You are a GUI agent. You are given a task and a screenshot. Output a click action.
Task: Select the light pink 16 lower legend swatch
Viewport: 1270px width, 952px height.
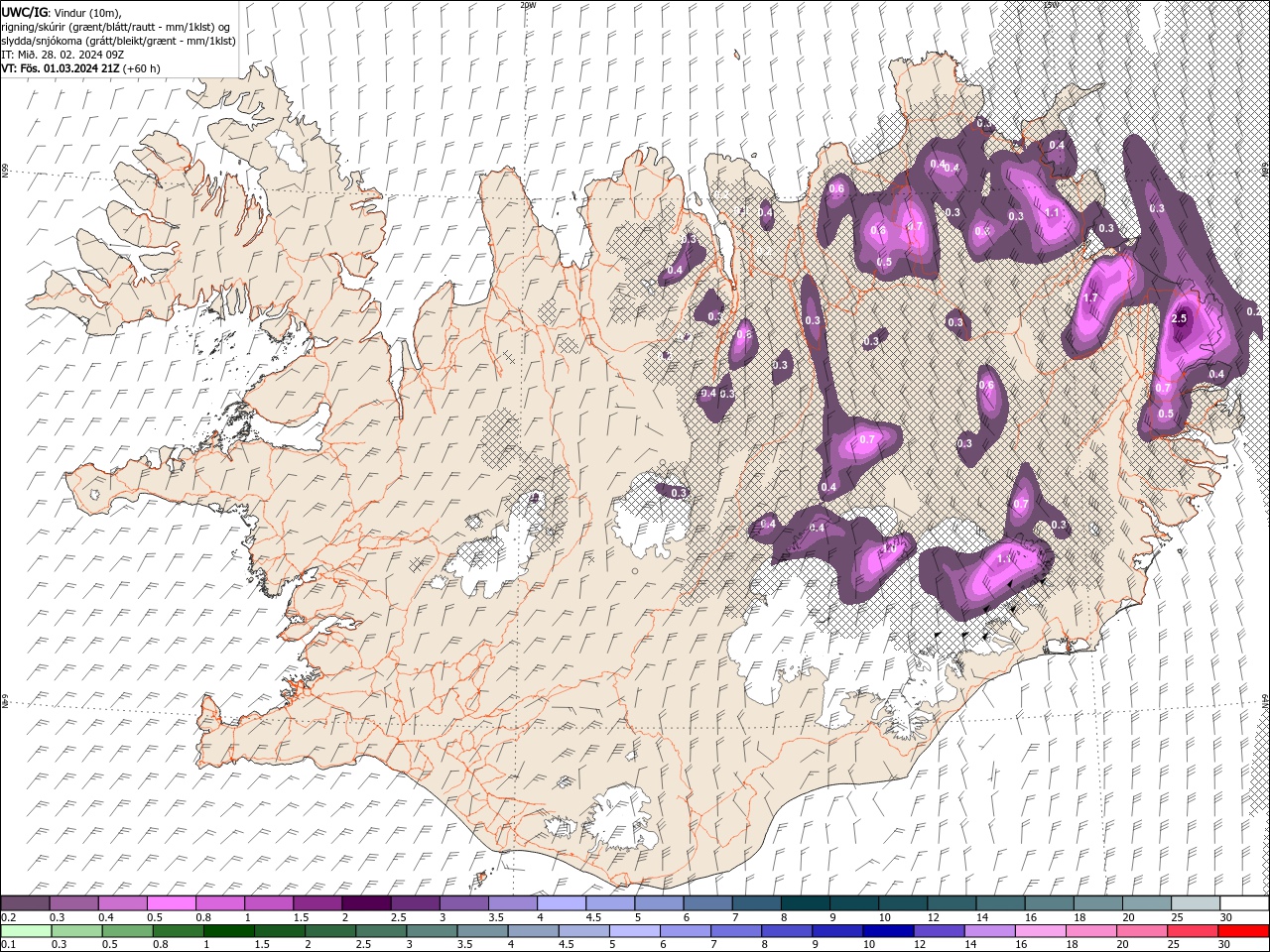coord(1042,931)
